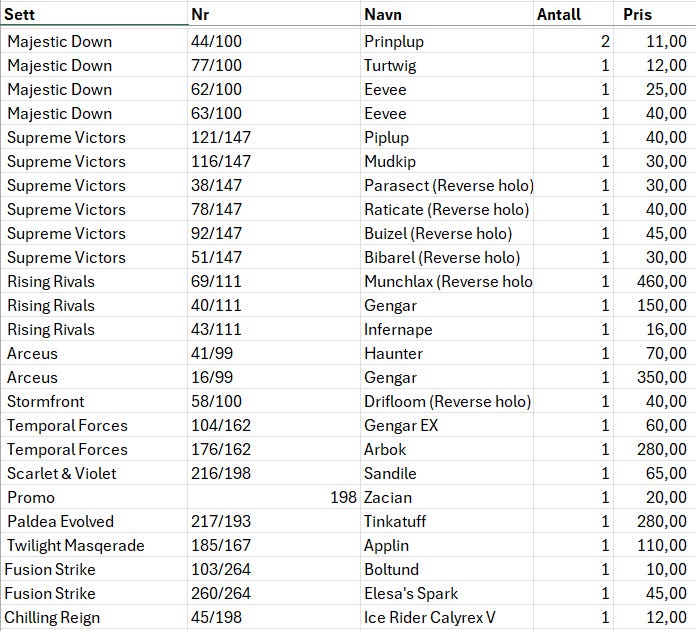
Task: Click the card number 217/193 cell
Action: coord(274,521)
